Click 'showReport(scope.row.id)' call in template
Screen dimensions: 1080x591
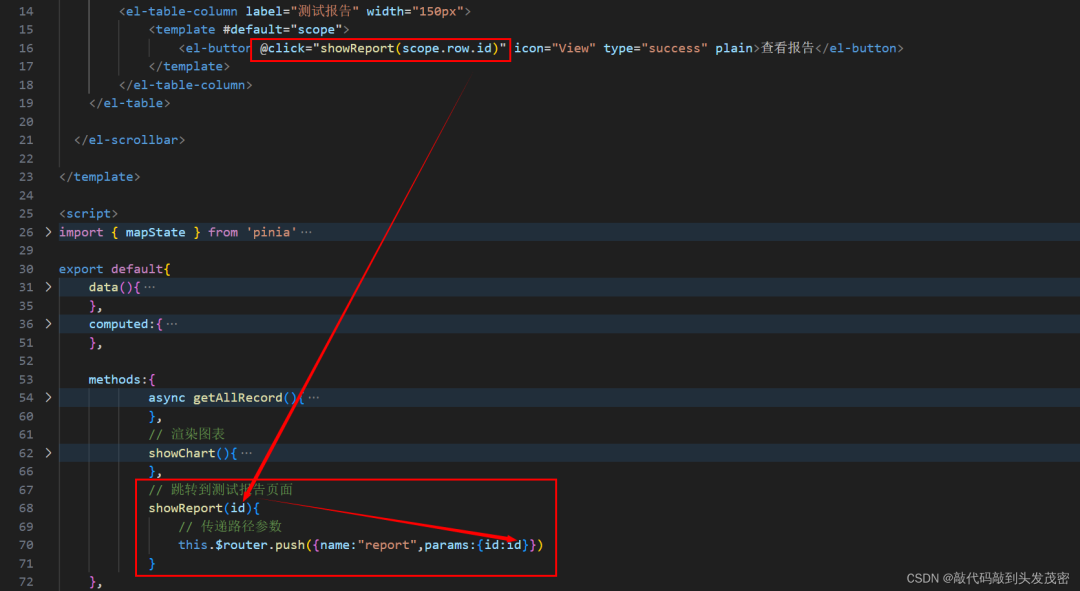(410, 48)
